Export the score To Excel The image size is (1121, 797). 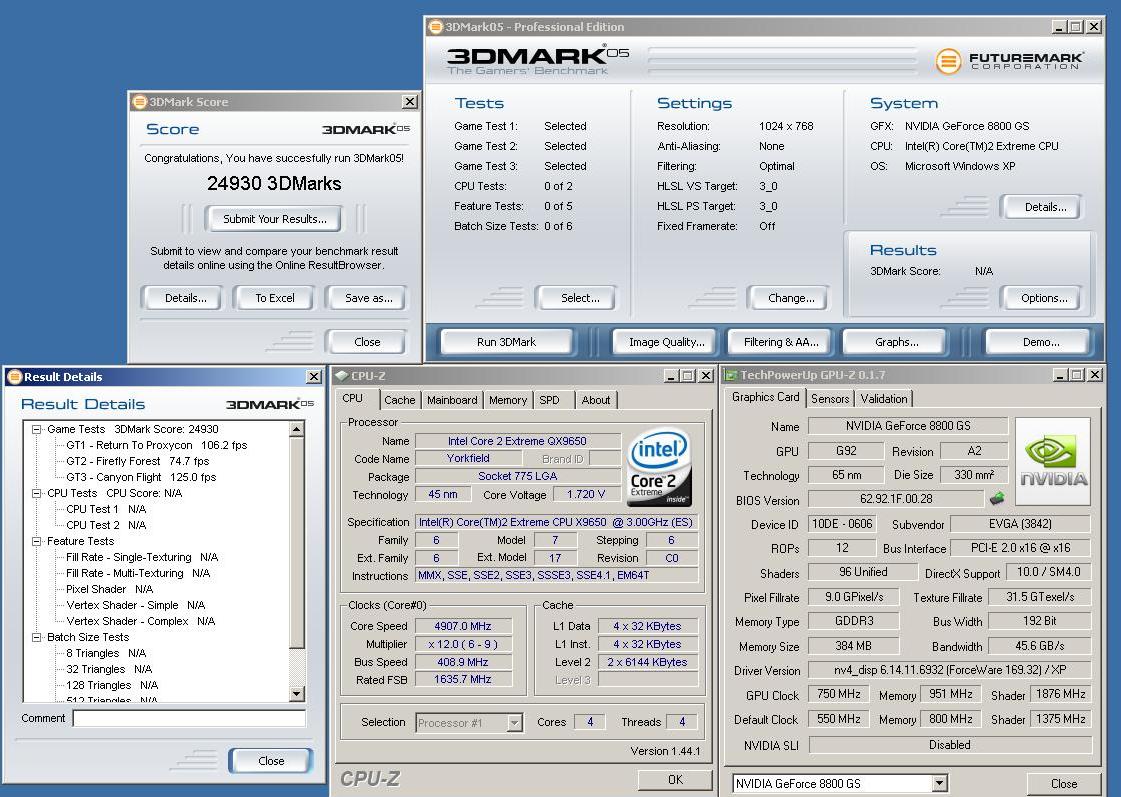(275, 298)
